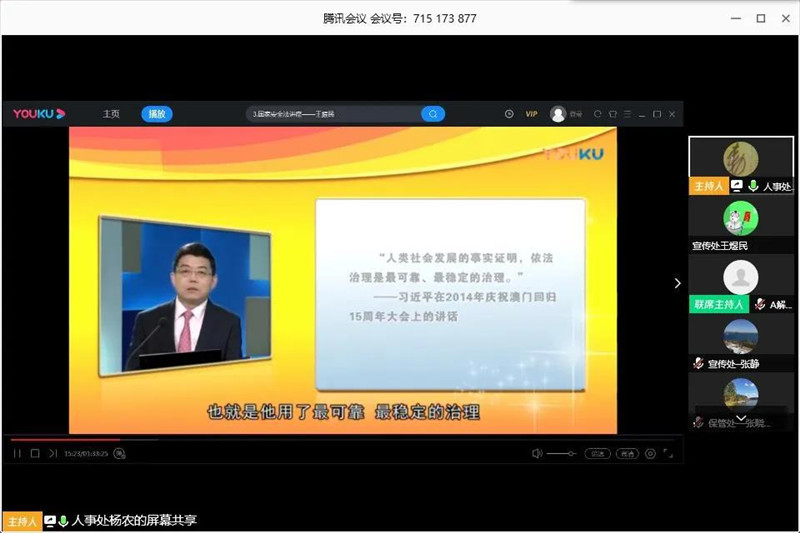Click the green 联席主持人 badge

pos(719,304)
